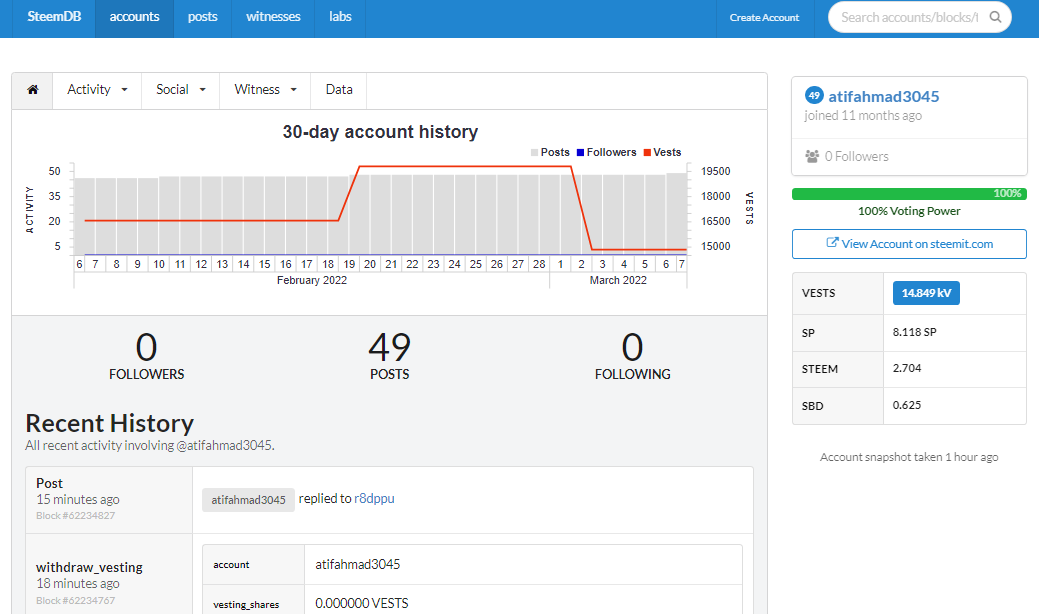Click the 0.000000 VESTS value
1039x614 pixels.
click(x=362, y=603)
